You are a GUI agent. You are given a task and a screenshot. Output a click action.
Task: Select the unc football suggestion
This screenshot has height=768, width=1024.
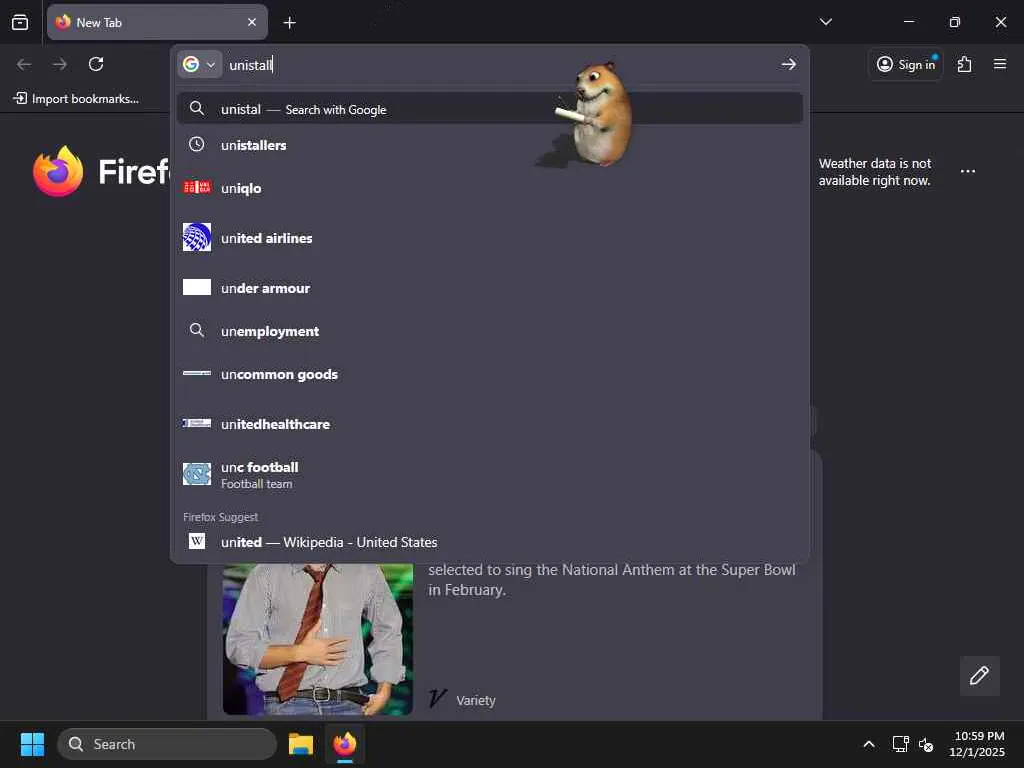point(490,475)
